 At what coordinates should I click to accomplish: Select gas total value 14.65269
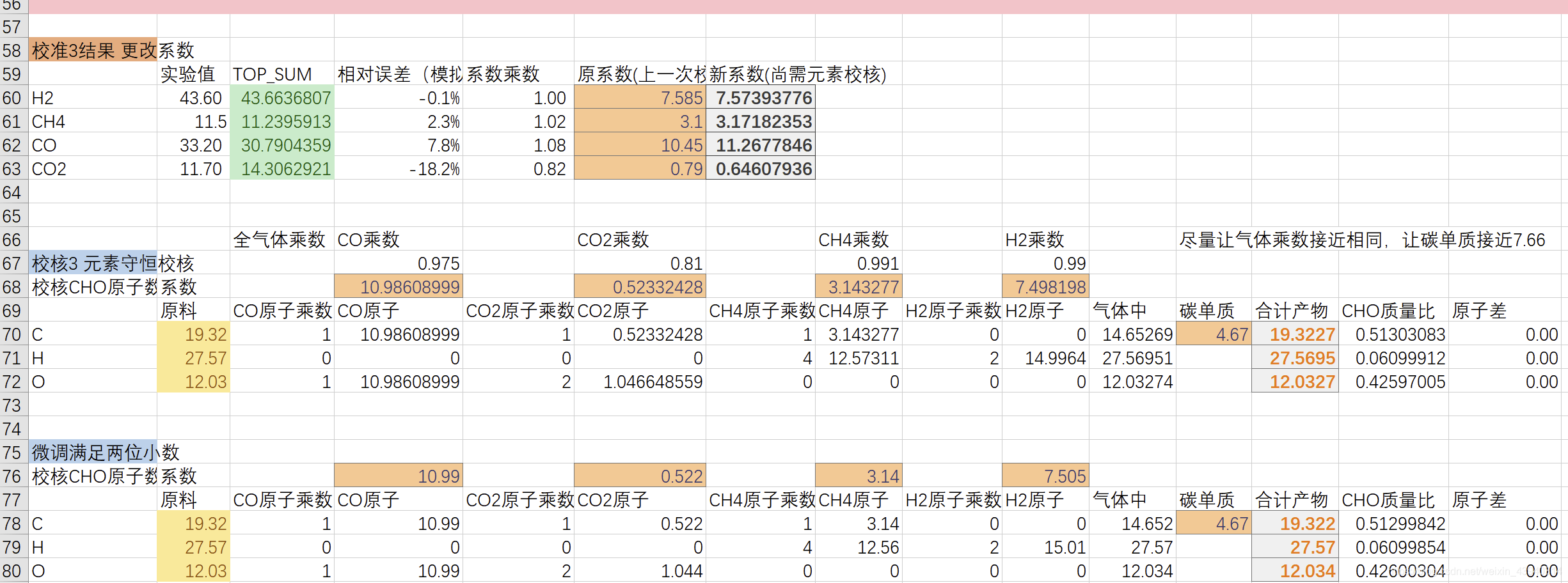[x=1132, y=334]
